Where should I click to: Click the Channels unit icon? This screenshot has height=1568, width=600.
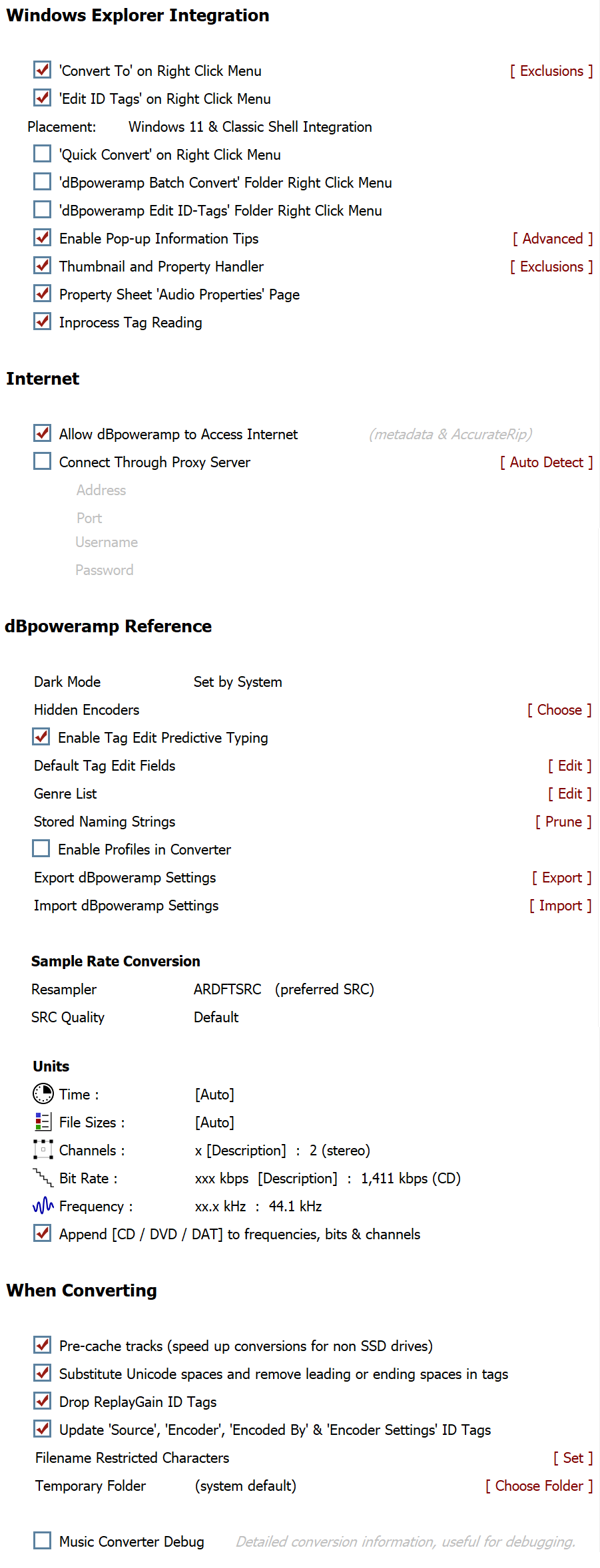(43, 1149)
